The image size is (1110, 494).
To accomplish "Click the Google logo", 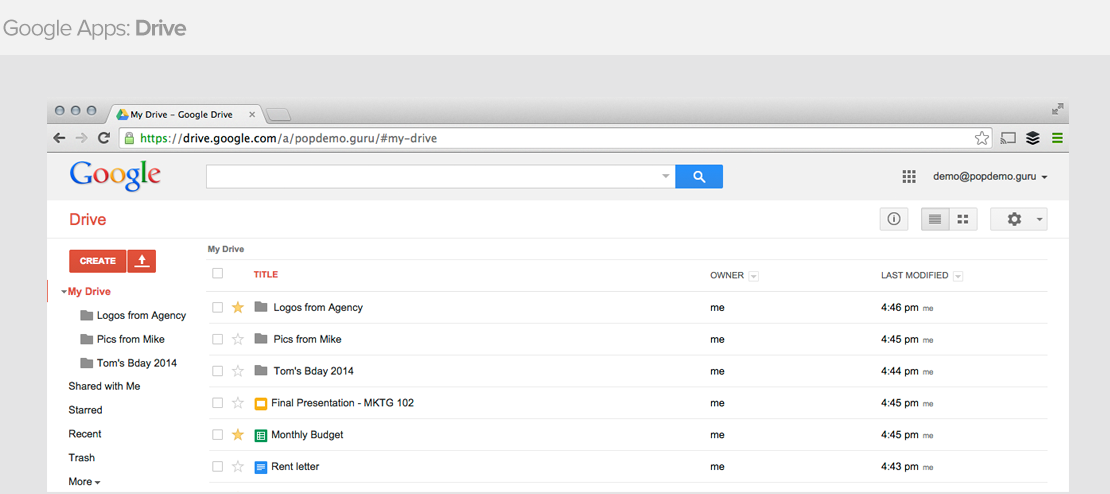I will (115, 176).
